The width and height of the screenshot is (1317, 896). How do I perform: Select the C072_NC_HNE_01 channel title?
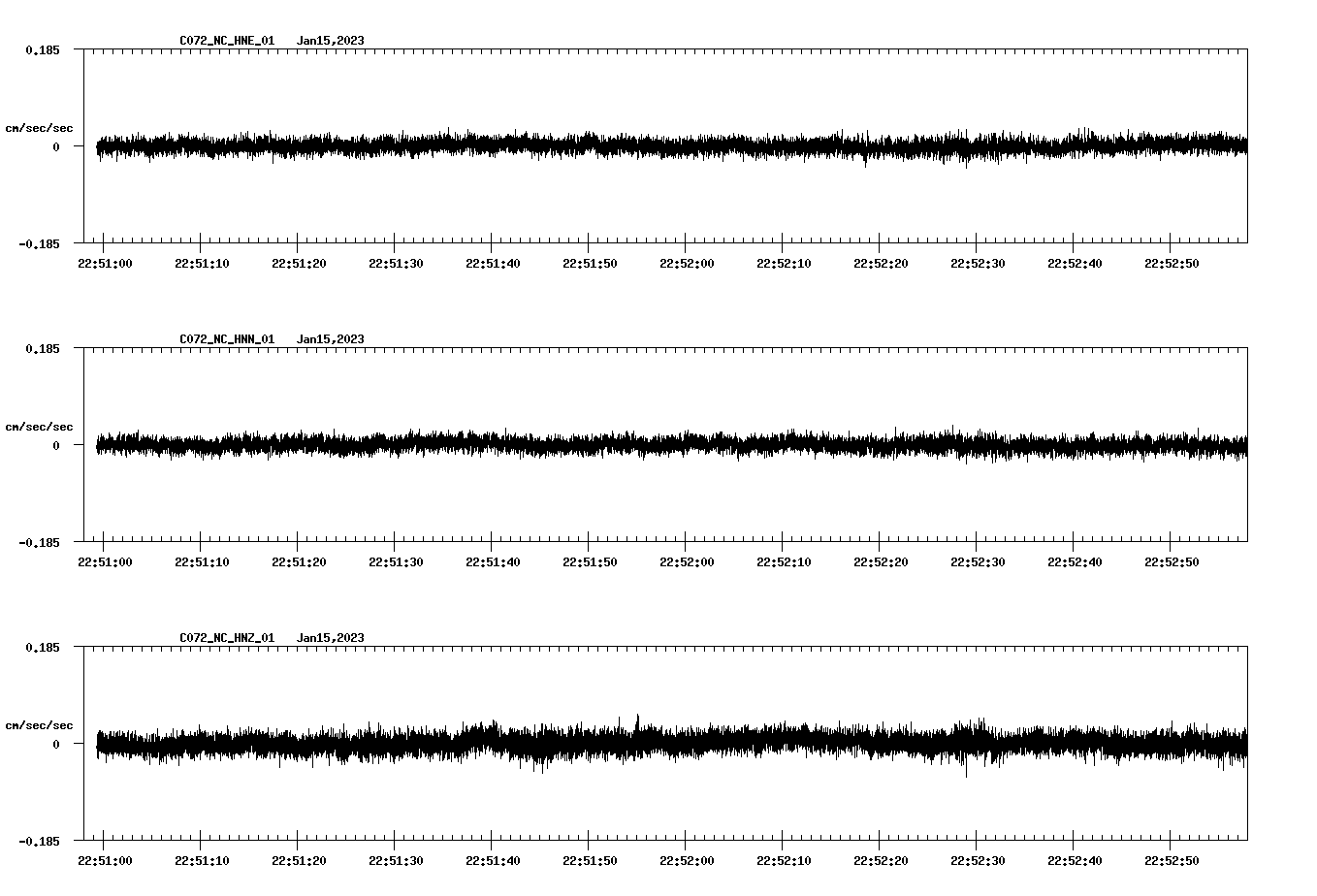coord(226,41)
